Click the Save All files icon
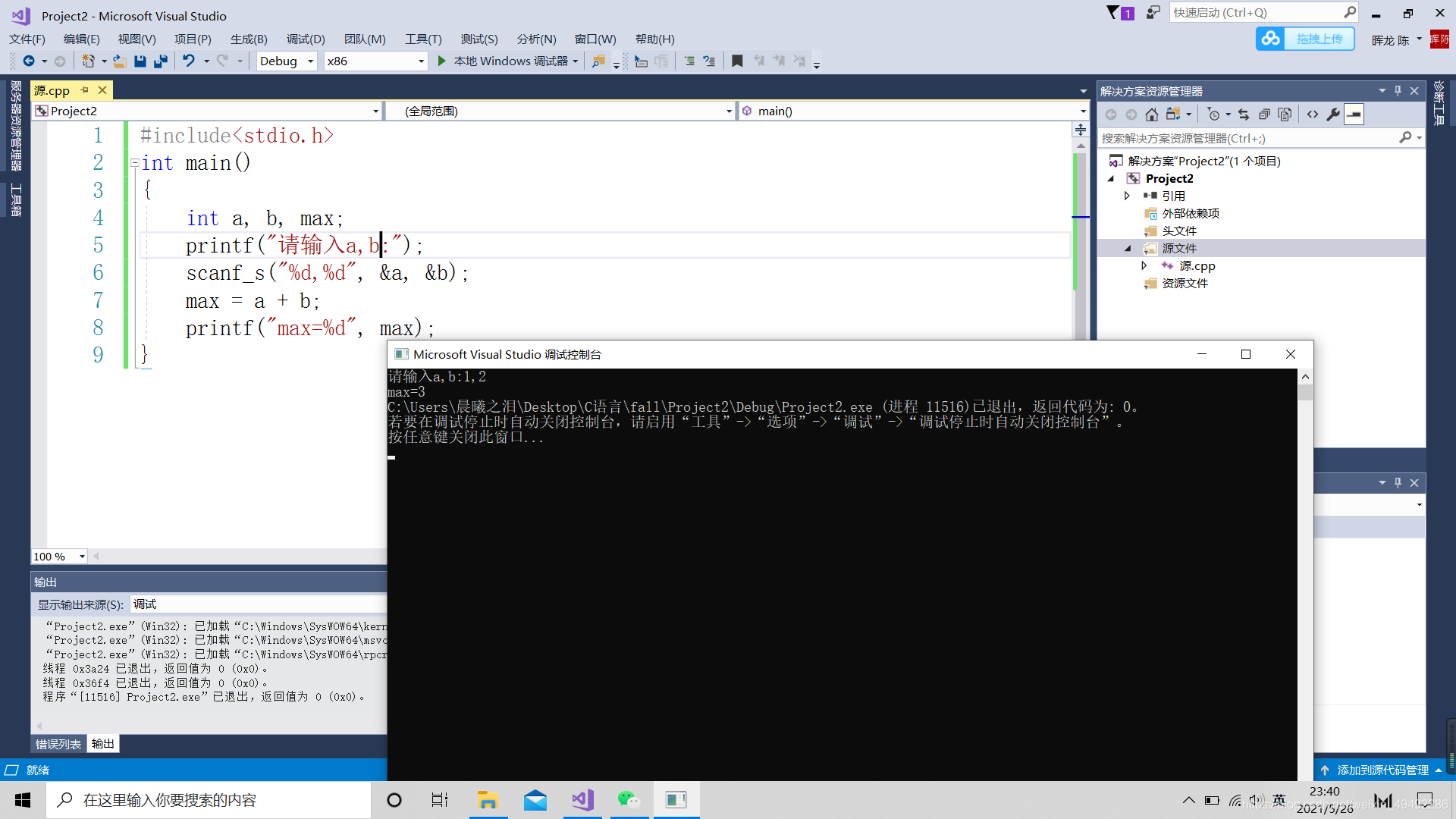The height and width of the screenshot is (819, 1456). (x=159, y=61)
